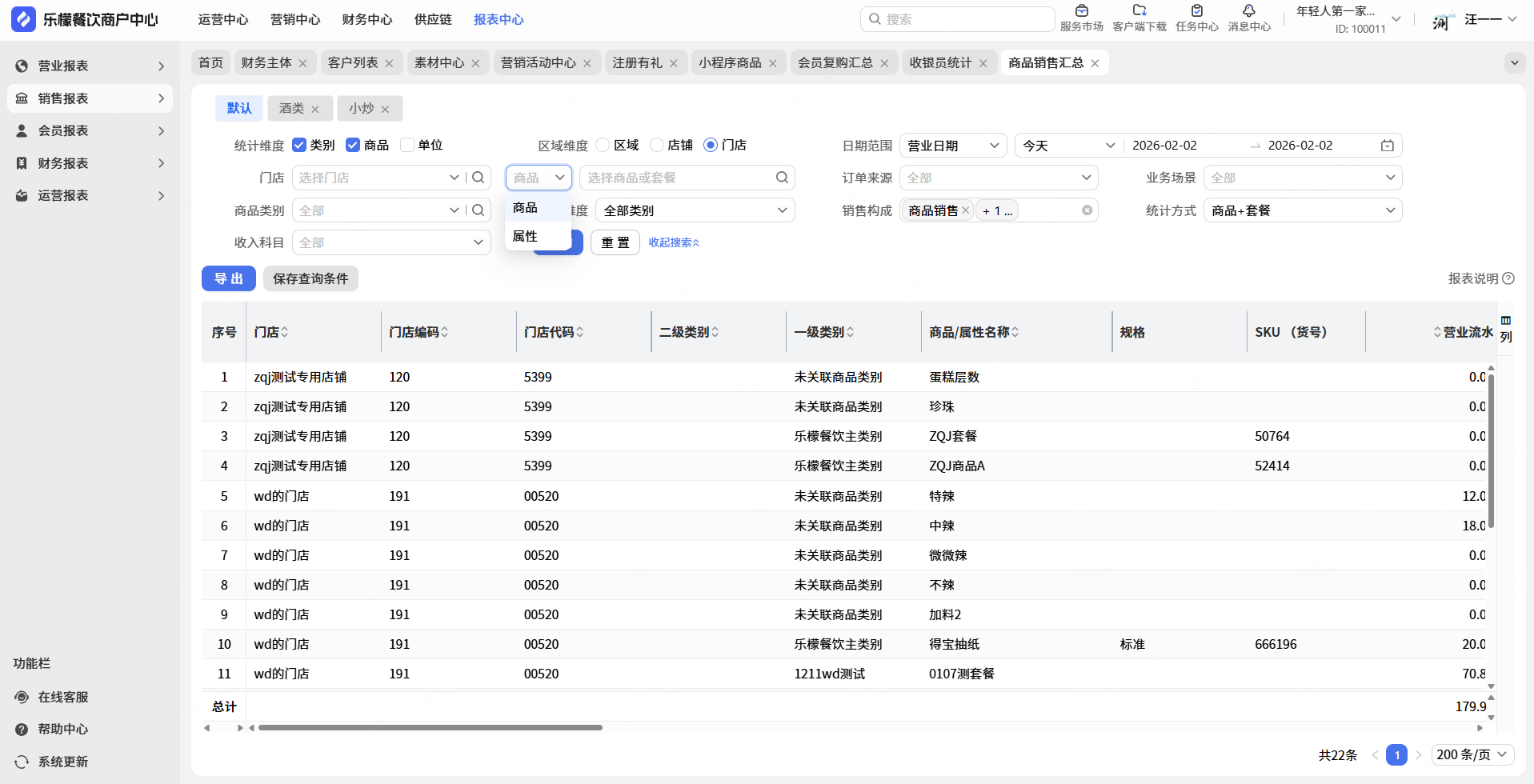The width and height of the screenshot is (1534, 784).
Task: Click the 客户端下载 download icon
Action: point(1139,11)
